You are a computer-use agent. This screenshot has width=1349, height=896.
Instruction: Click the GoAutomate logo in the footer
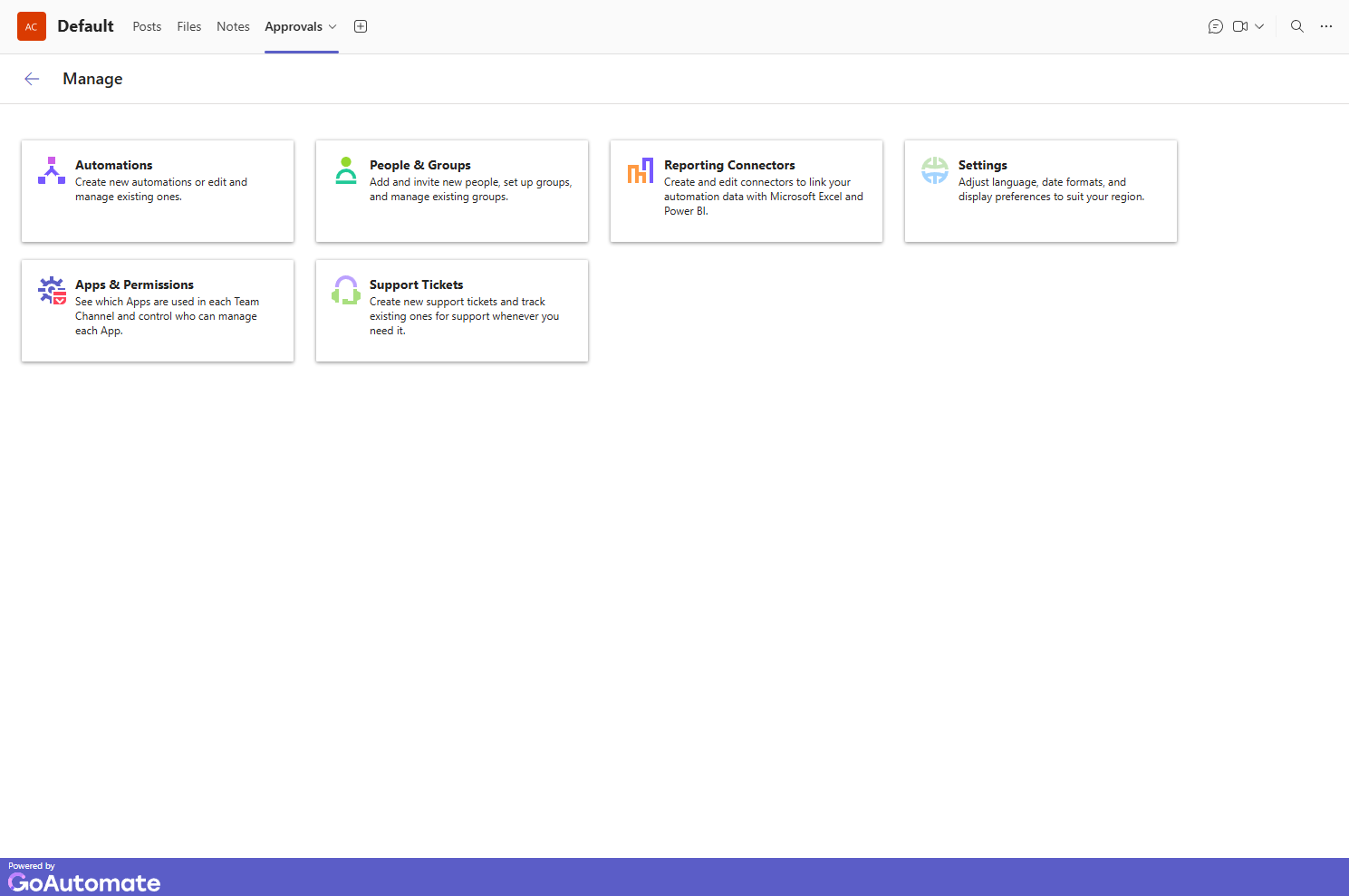coord(84,882)
